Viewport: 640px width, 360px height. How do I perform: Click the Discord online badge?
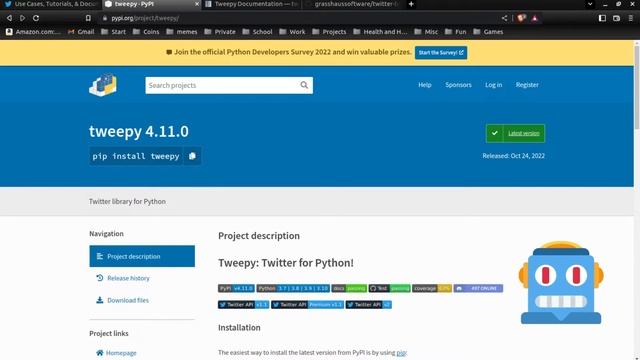(478, 288)
